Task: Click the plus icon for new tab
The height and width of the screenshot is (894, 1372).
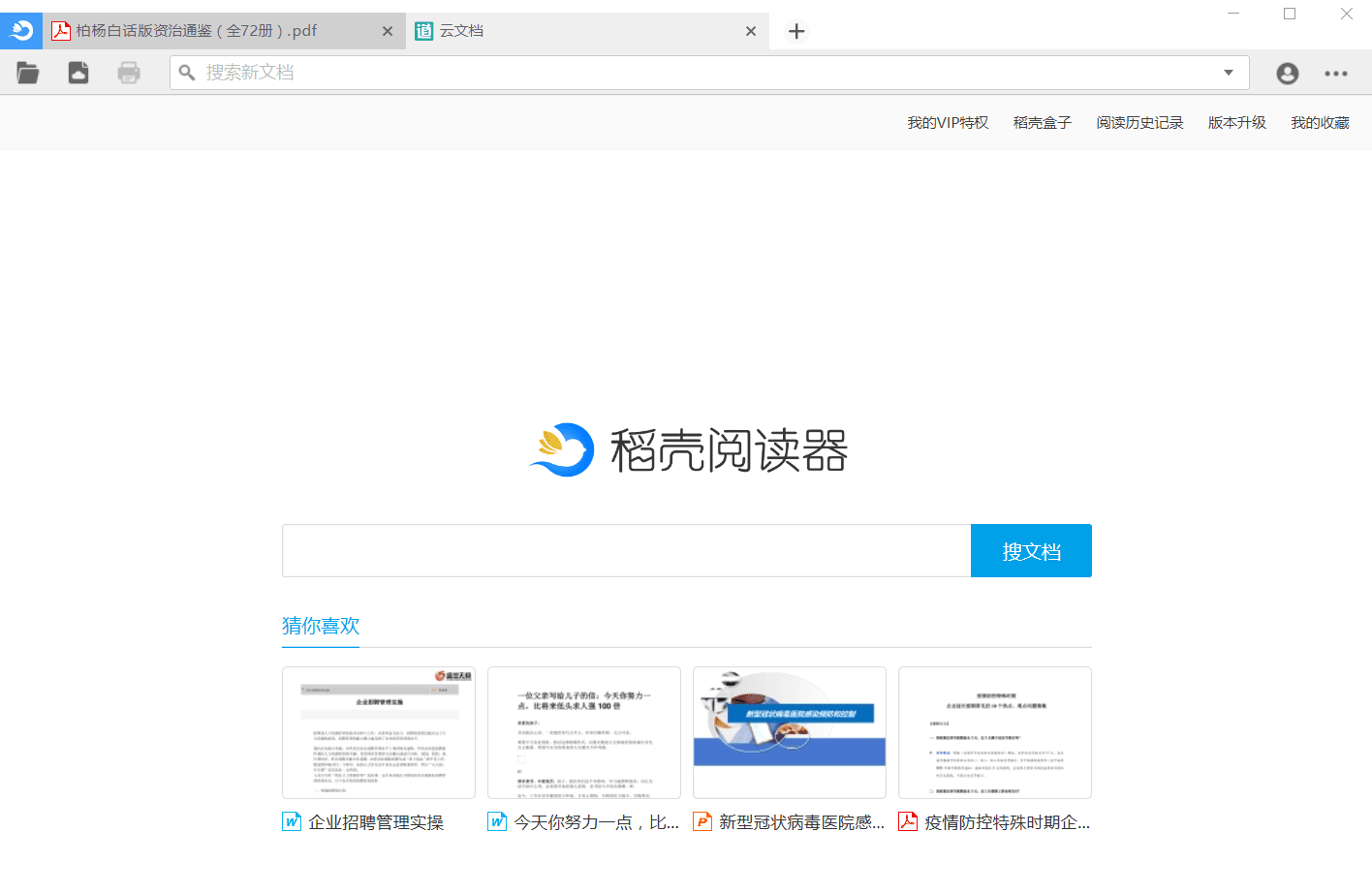Action: pos(796,32)
